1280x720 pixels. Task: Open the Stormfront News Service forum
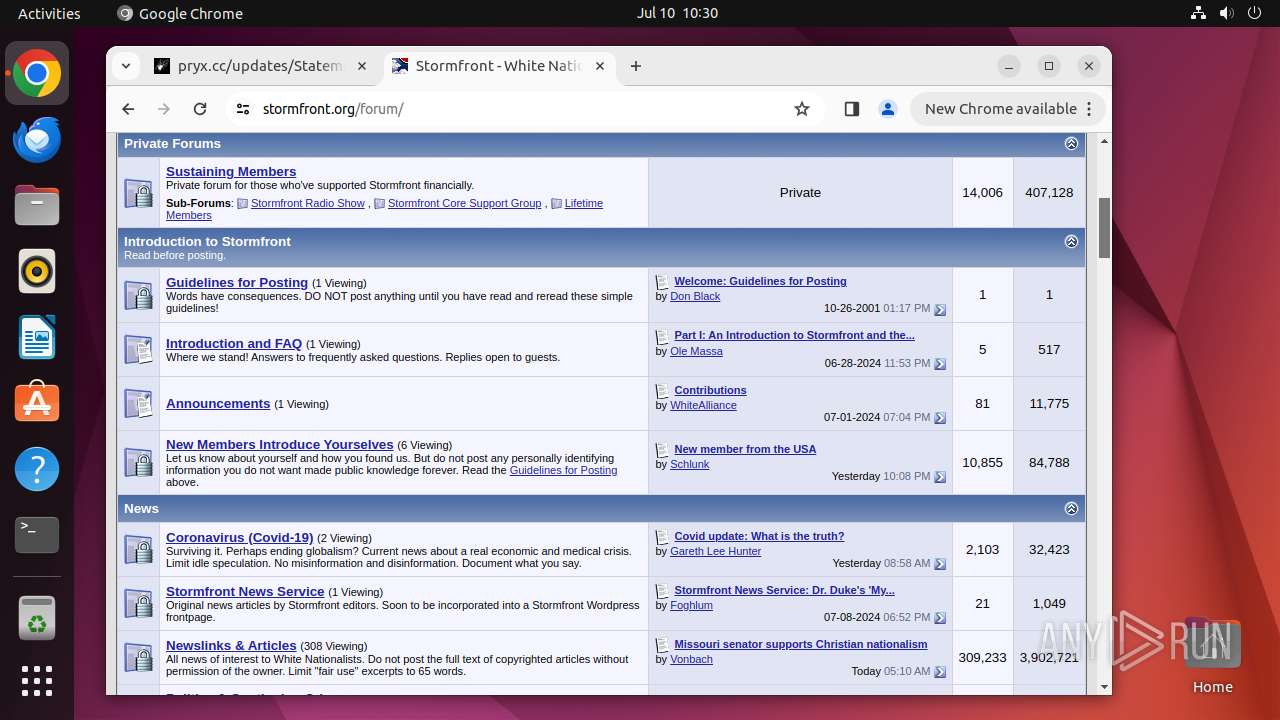[245, 592]
